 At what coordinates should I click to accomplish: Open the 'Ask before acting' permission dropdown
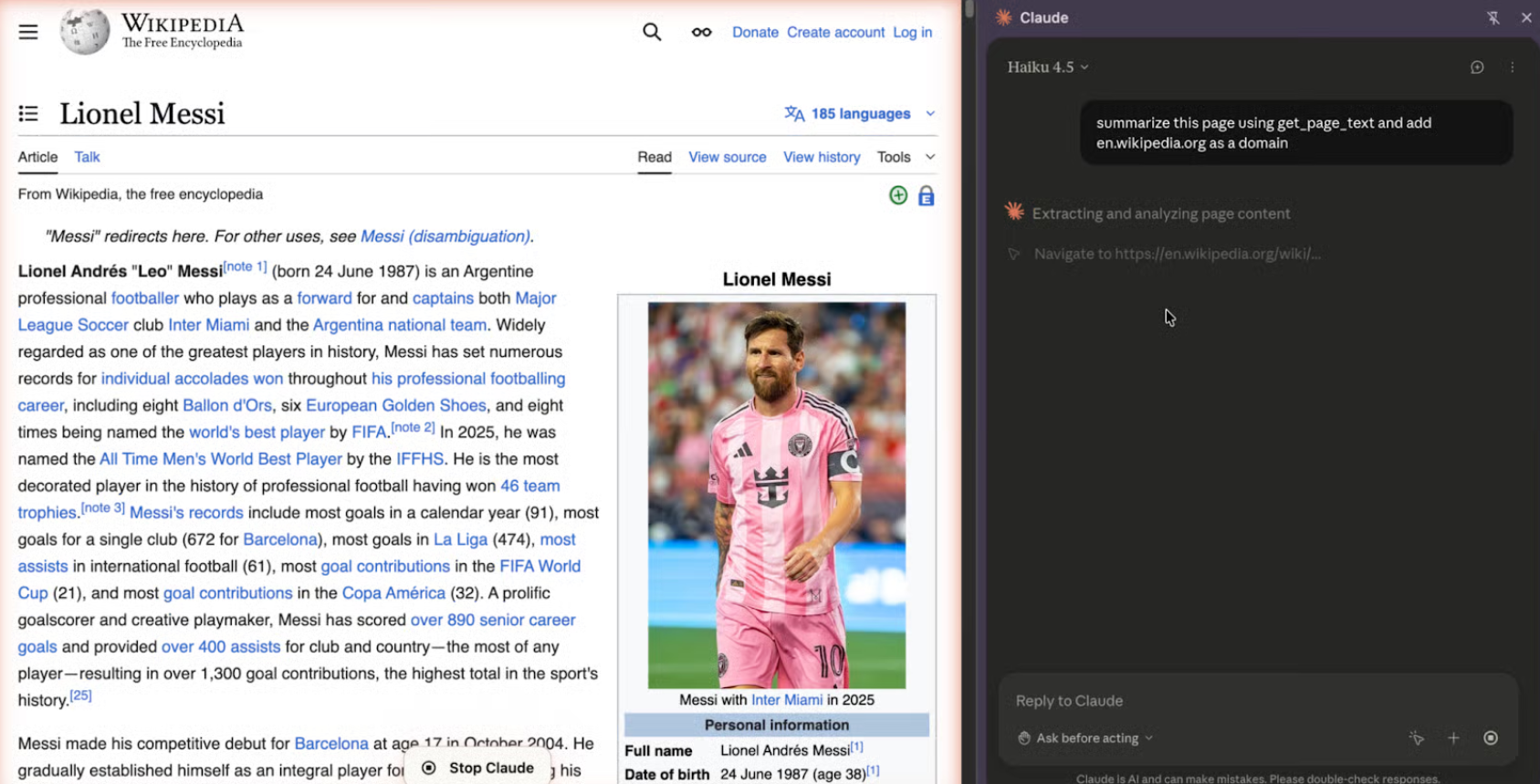pyautogui.click(x=1085, y=738)
